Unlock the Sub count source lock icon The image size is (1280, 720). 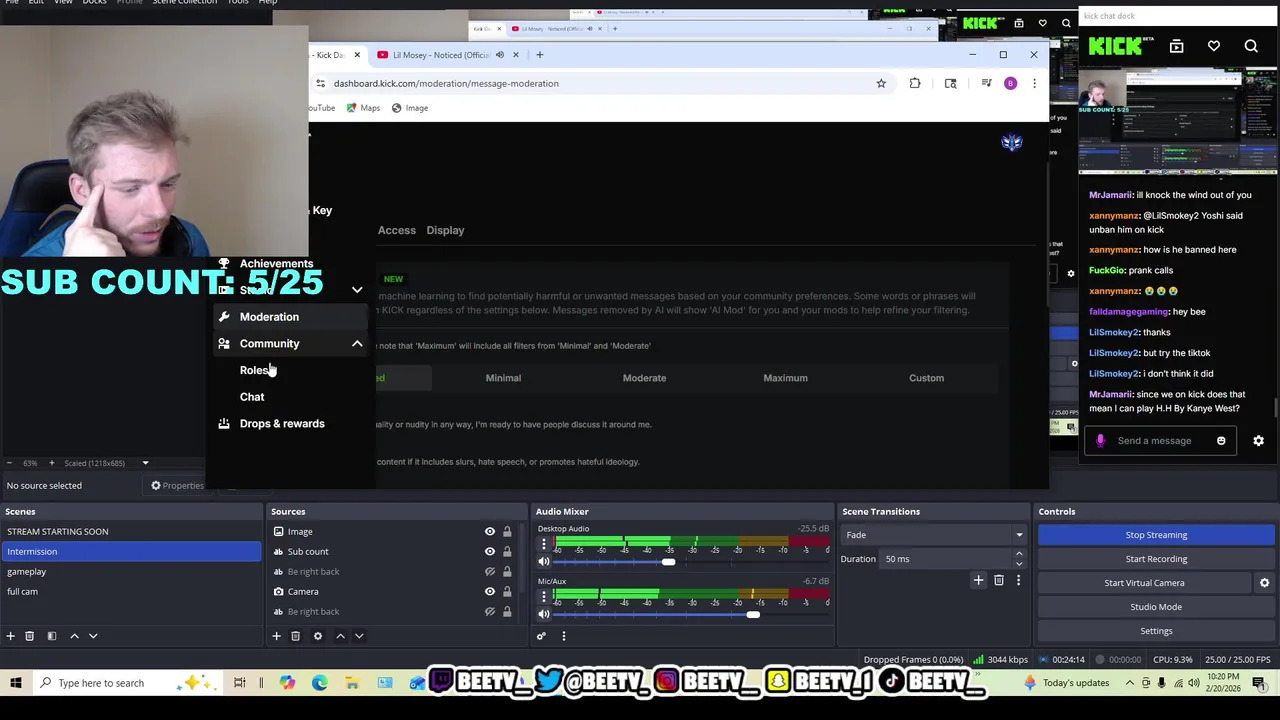(507, 552)
